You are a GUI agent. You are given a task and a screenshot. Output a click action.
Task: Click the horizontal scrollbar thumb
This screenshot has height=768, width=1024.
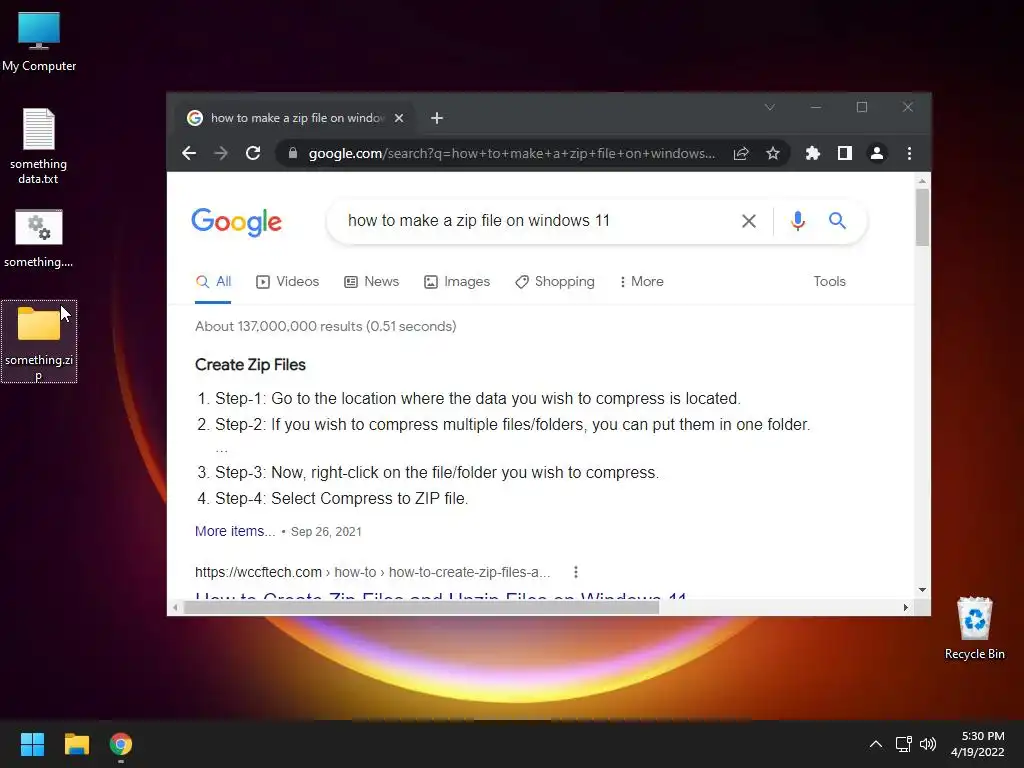[x=421, y=607]
